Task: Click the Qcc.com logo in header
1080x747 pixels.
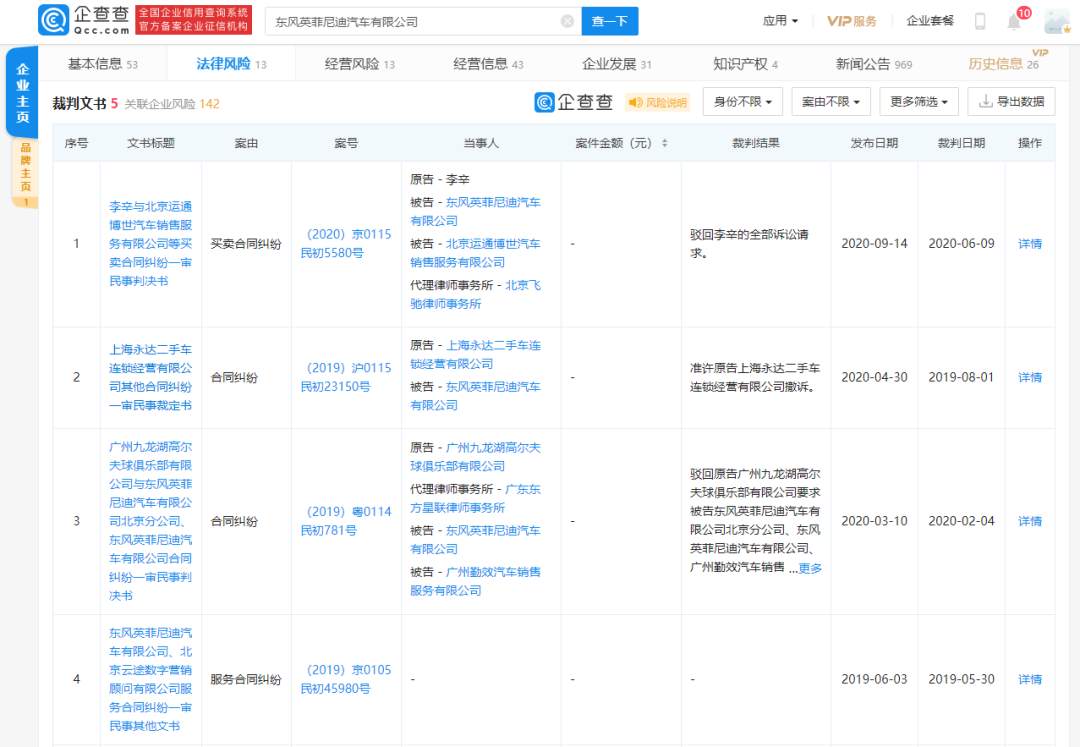Action: 83,20
